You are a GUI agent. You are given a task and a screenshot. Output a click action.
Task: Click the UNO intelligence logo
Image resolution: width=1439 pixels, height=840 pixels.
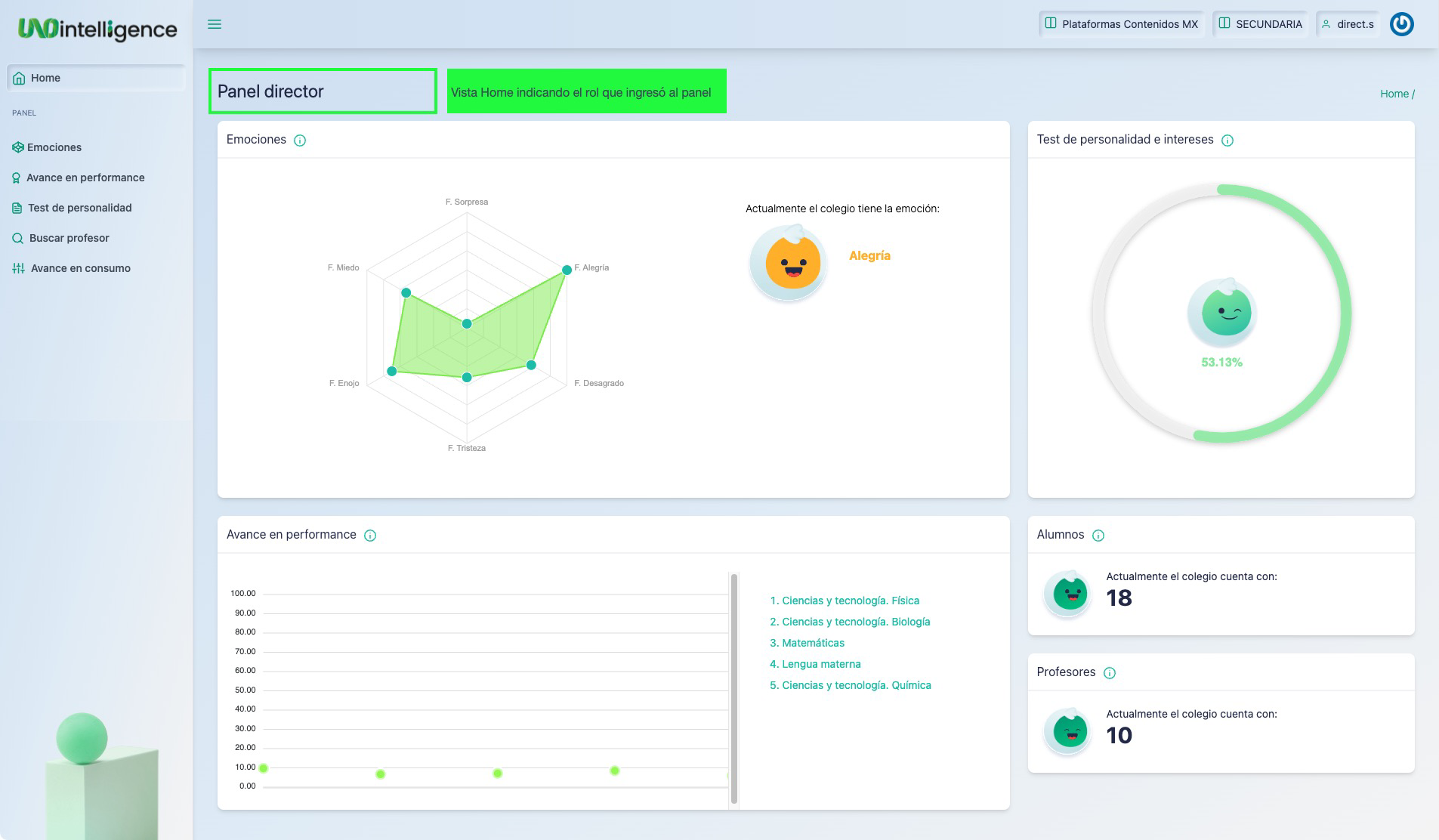click(97, 29)
